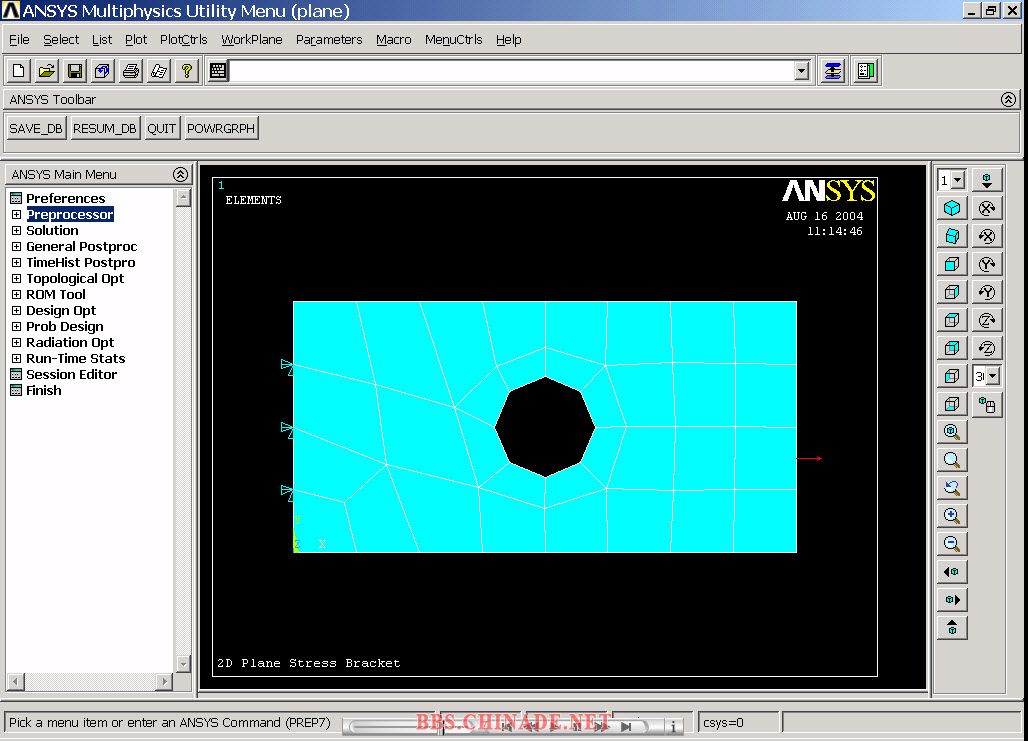Click the Zoom Out minus magnifier

(952, 544)
